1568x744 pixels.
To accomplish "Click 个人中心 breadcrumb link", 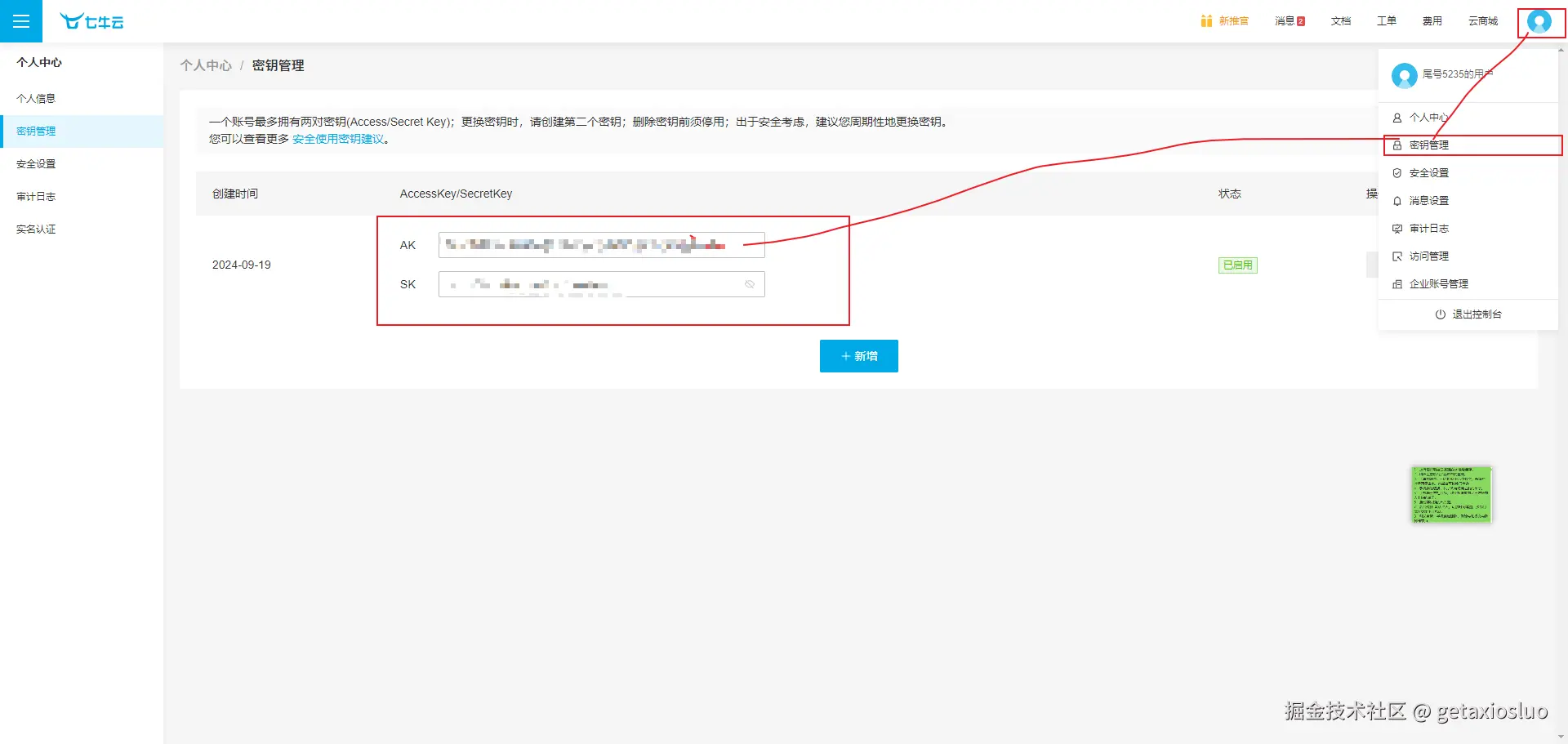I will (x=206, y=65).
